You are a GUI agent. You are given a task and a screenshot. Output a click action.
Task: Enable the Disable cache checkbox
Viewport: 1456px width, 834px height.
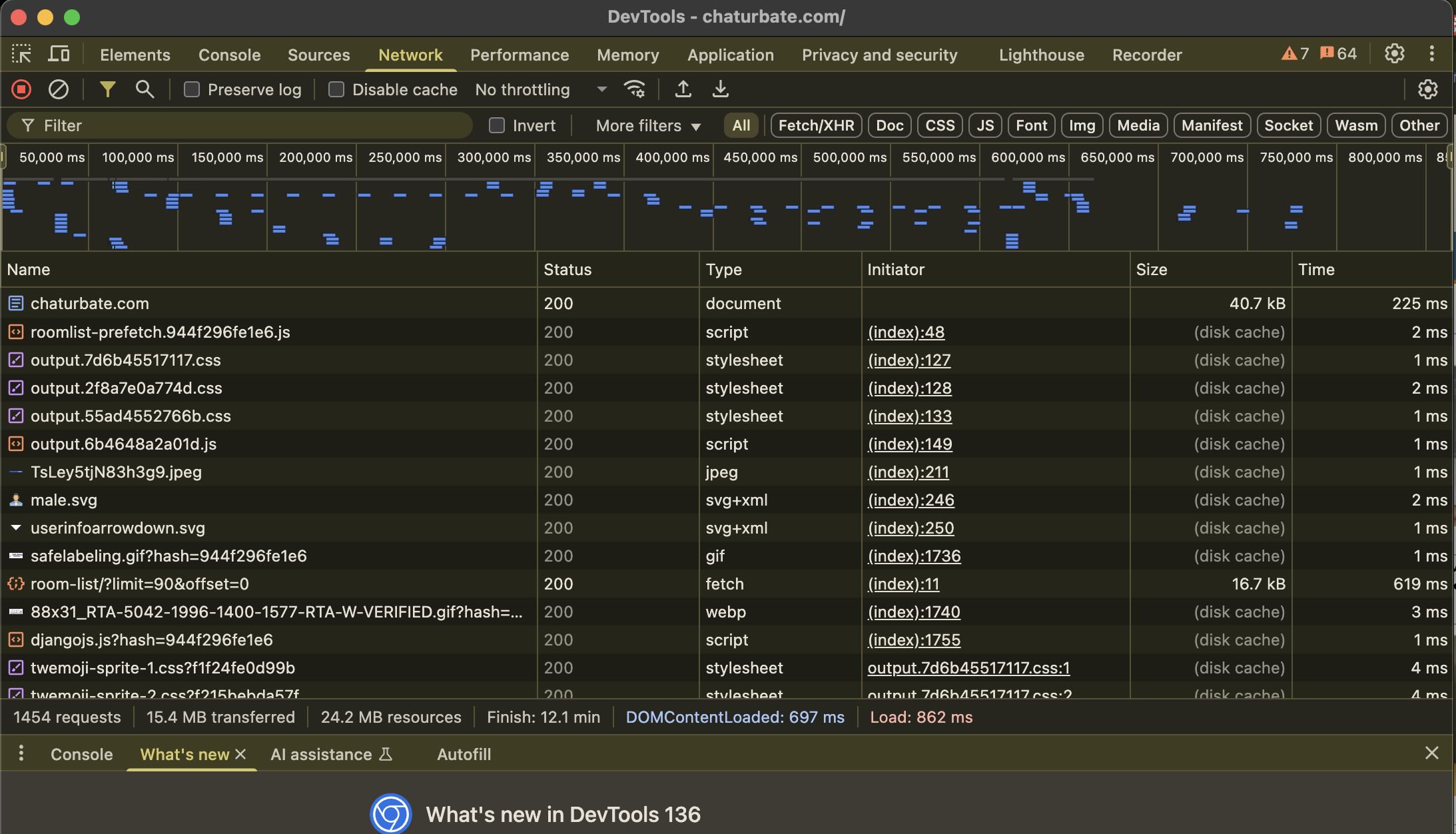point(336,89)
